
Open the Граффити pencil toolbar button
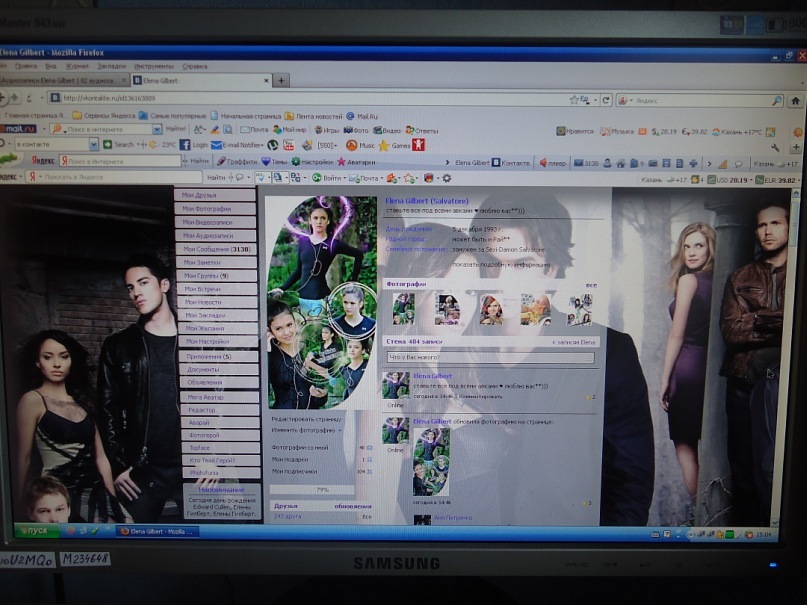click(x=221, y=162)
